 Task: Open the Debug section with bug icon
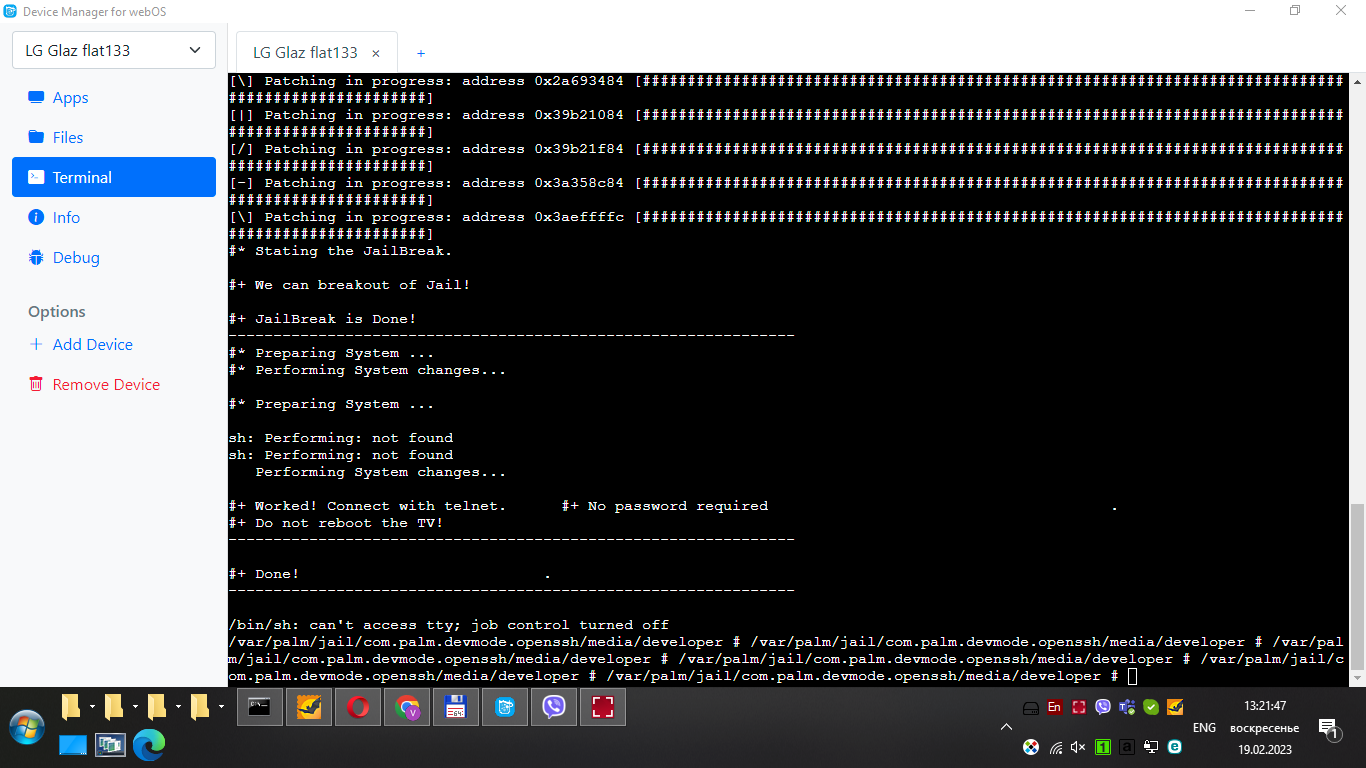click(x=76, y=258)
